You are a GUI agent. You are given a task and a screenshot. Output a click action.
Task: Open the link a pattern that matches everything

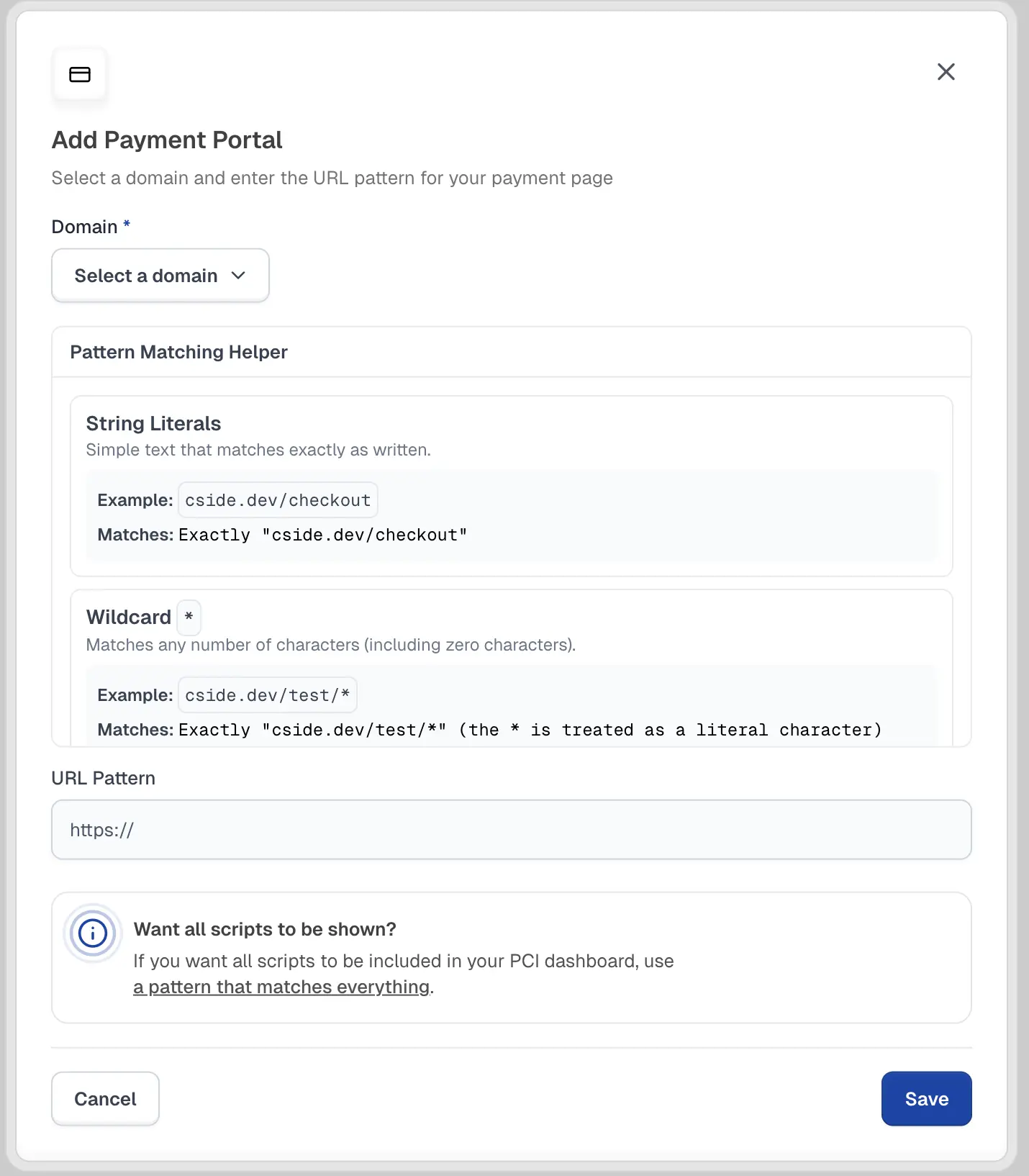tap(281, 987)
